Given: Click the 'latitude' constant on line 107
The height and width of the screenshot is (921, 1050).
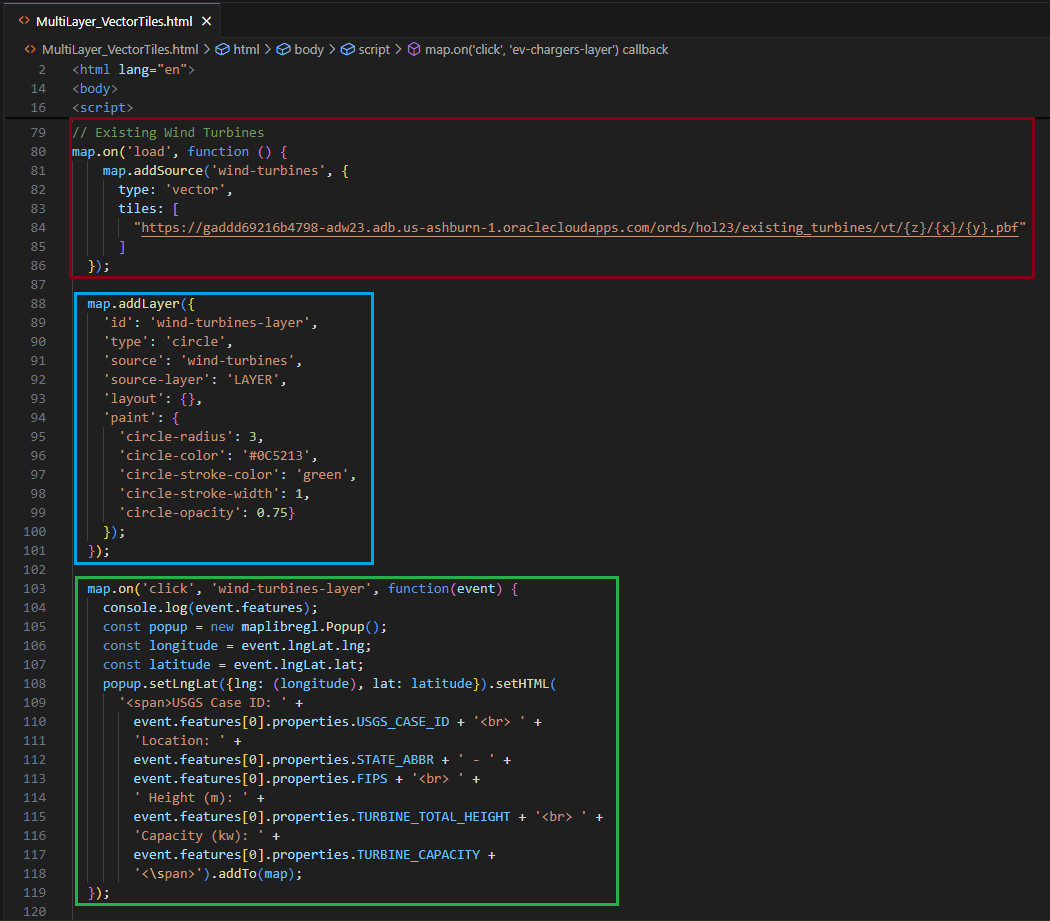Looking at the screenshot, I should (179, 664).
